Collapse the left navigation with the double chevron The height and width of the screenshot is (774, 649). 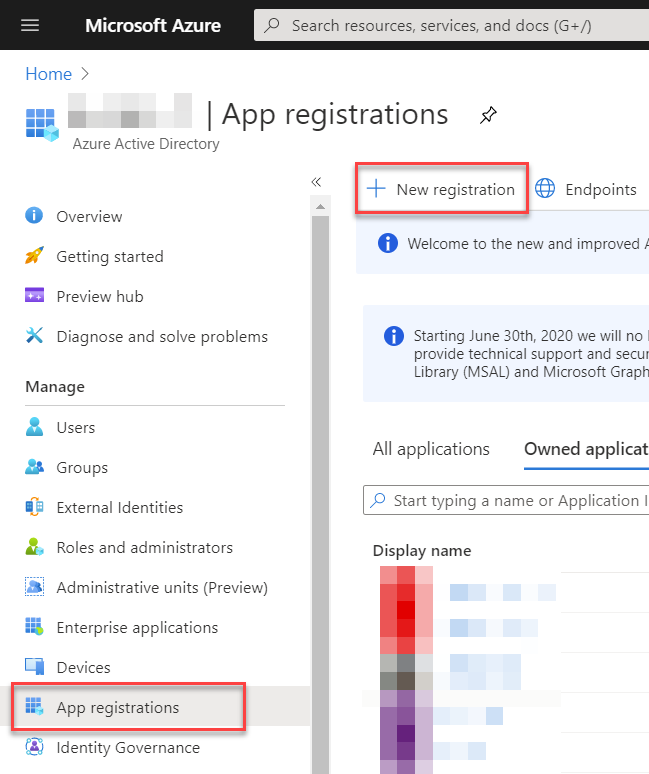[x=316, y=182]
